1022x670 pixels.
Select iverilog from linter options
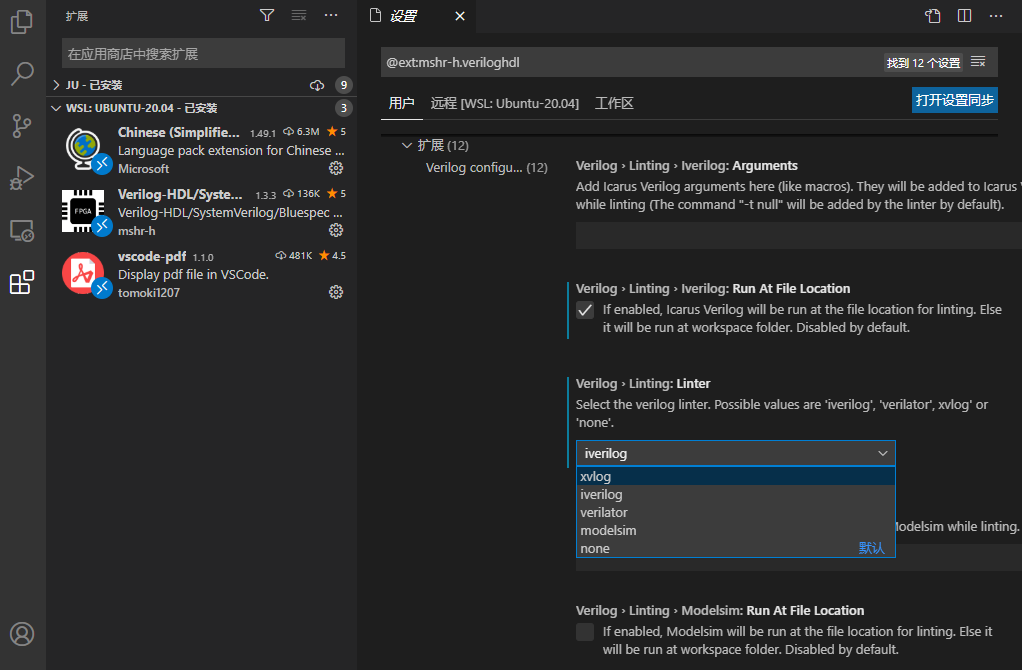[x=735, y=495]
